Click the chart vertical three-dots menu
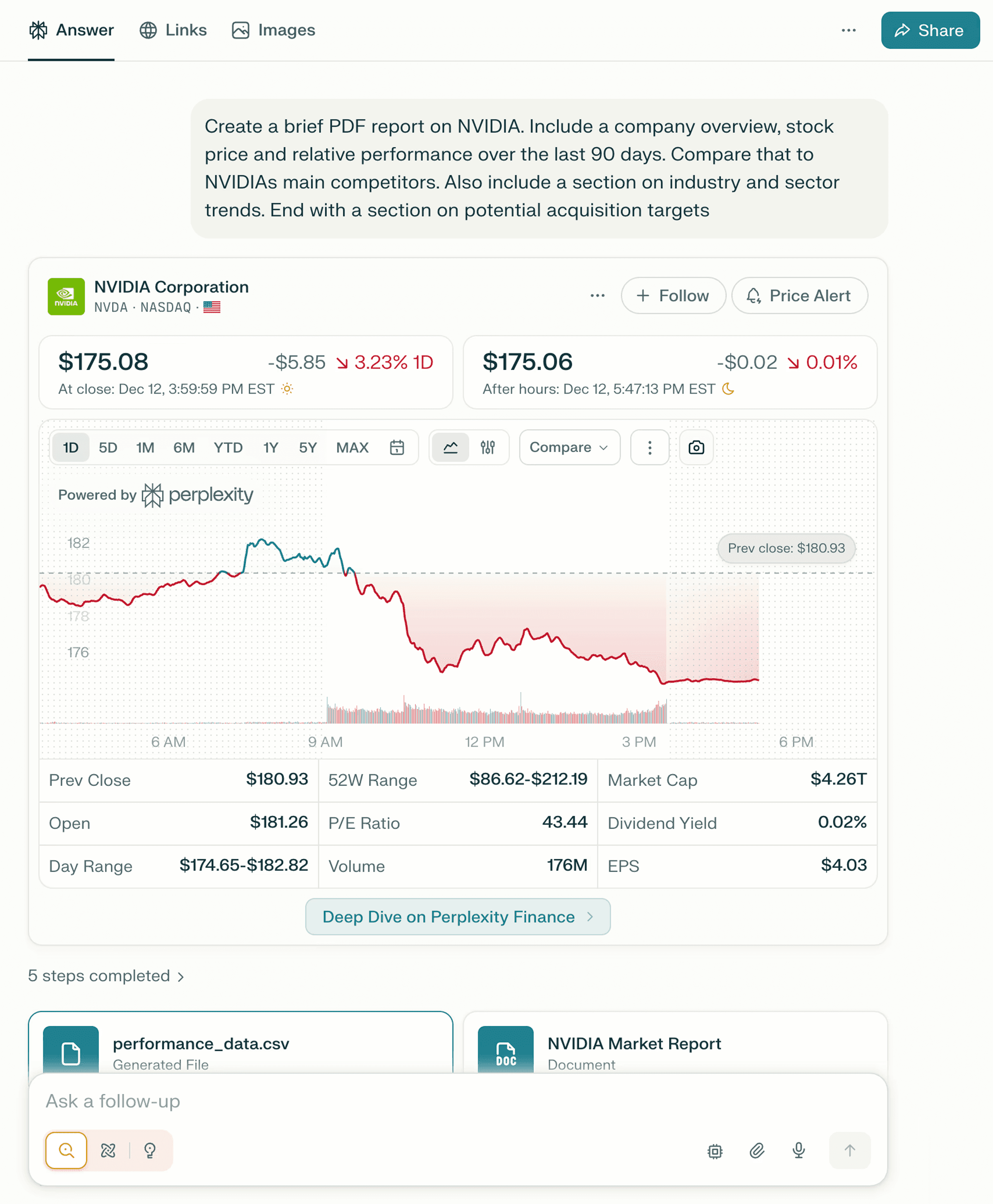993x1204 pixels. (x=650, y=447)
